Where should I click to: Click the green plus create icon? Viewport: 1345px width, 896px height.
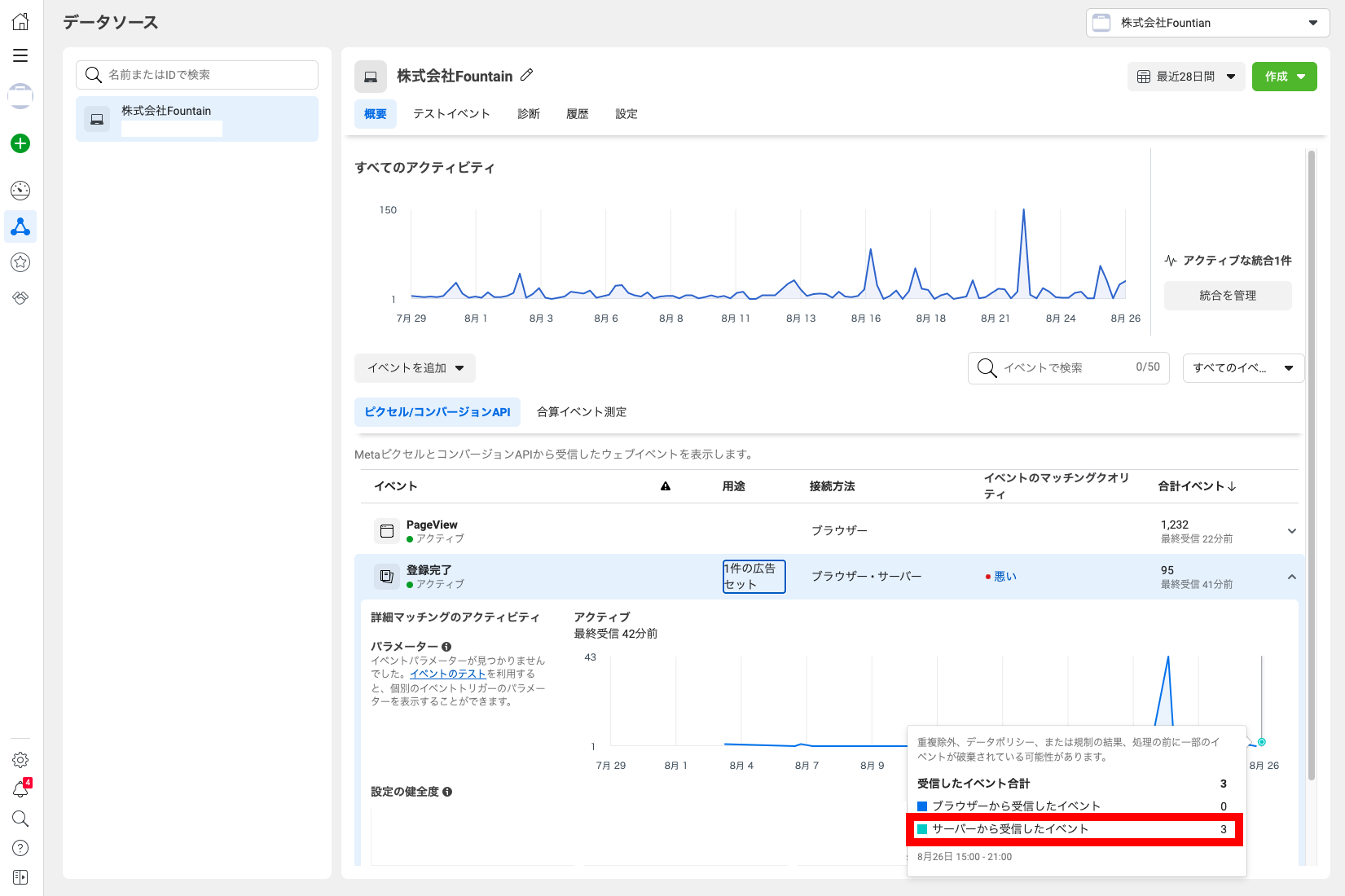pyautogui.click(x=20, y=144)
